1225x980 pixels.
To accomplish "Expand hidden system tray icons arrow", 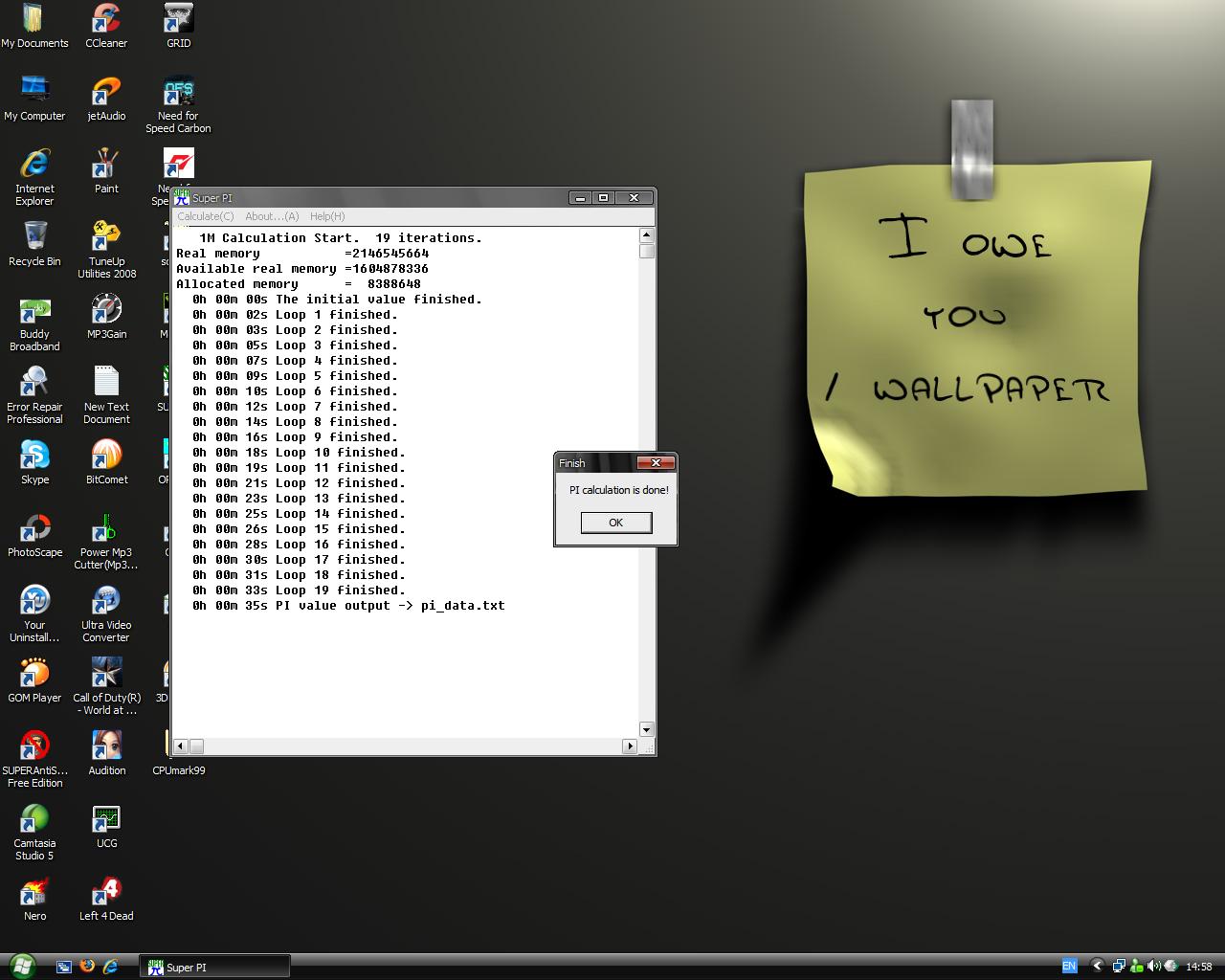I will tap(1097, 967).
